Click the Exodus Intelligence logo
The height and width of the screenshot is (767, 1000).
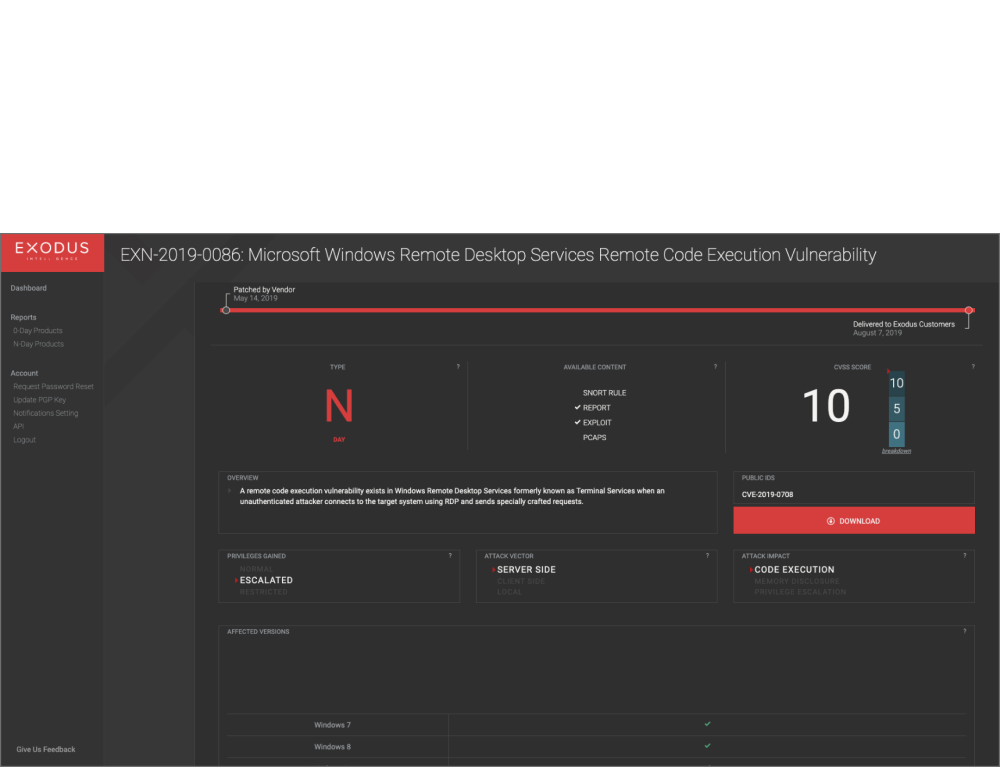(52, 250)
